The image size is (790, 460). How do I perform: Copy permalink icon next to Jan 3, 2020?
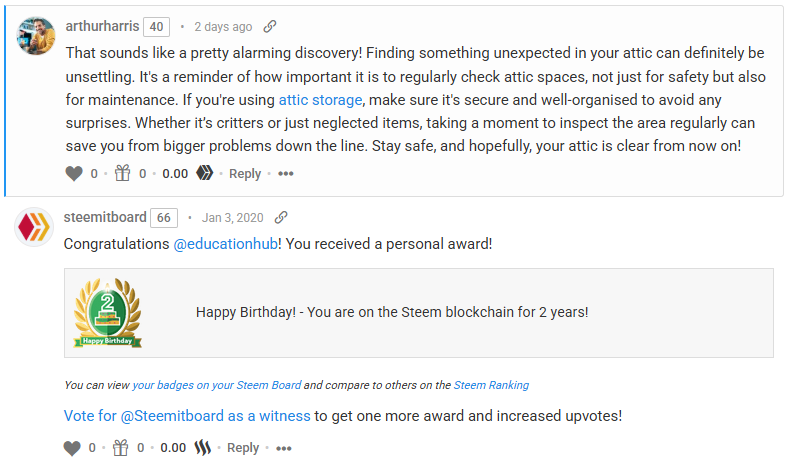(281, 217)
